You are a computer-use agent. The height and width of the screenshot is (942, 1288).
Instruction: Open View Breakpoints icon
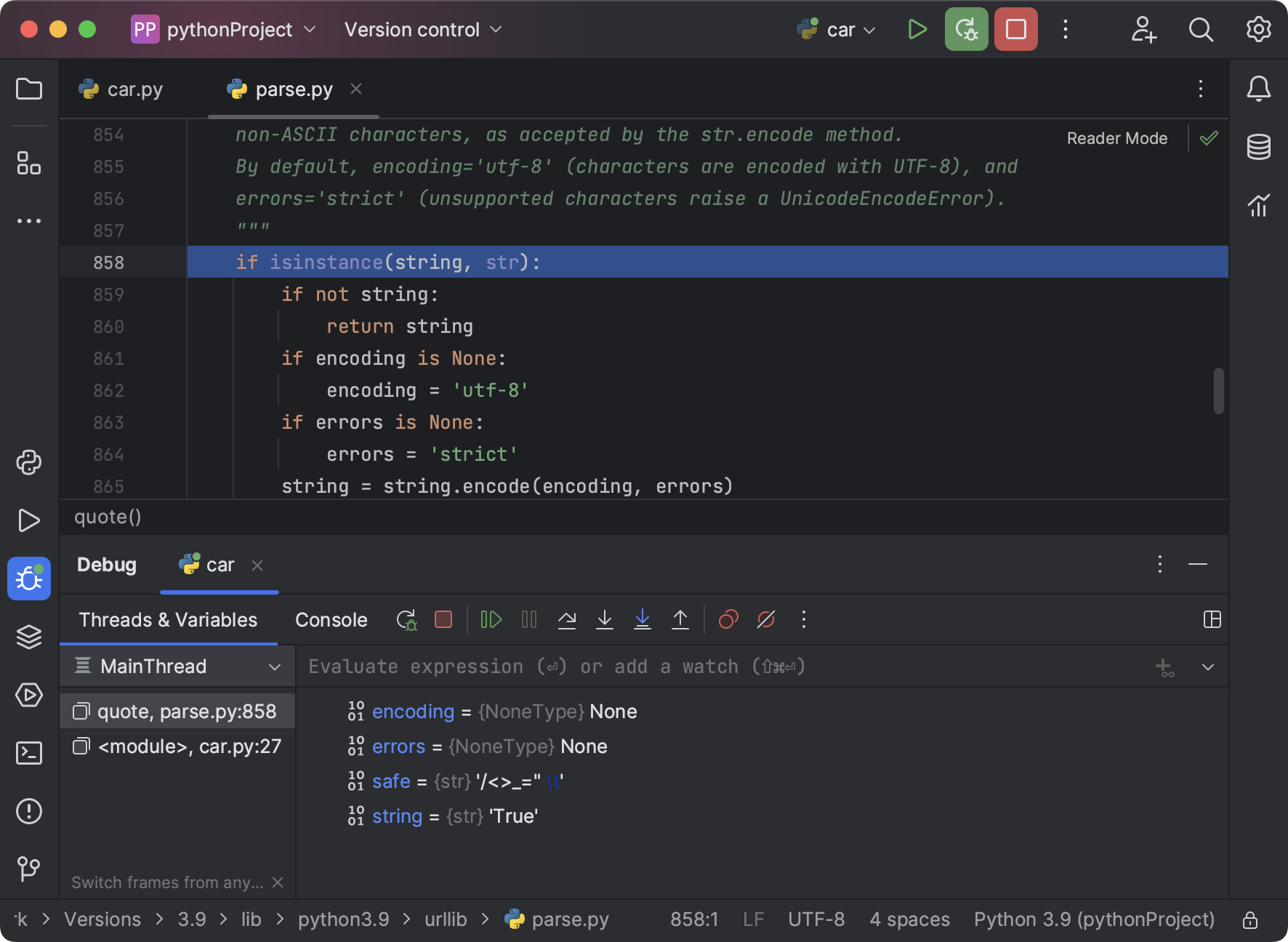click(728, 620)
